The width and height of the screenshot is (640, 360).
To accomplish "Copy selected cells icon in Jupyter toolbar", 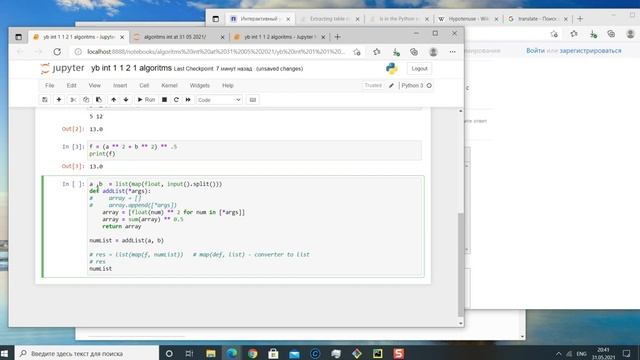I will pos(86,100).
